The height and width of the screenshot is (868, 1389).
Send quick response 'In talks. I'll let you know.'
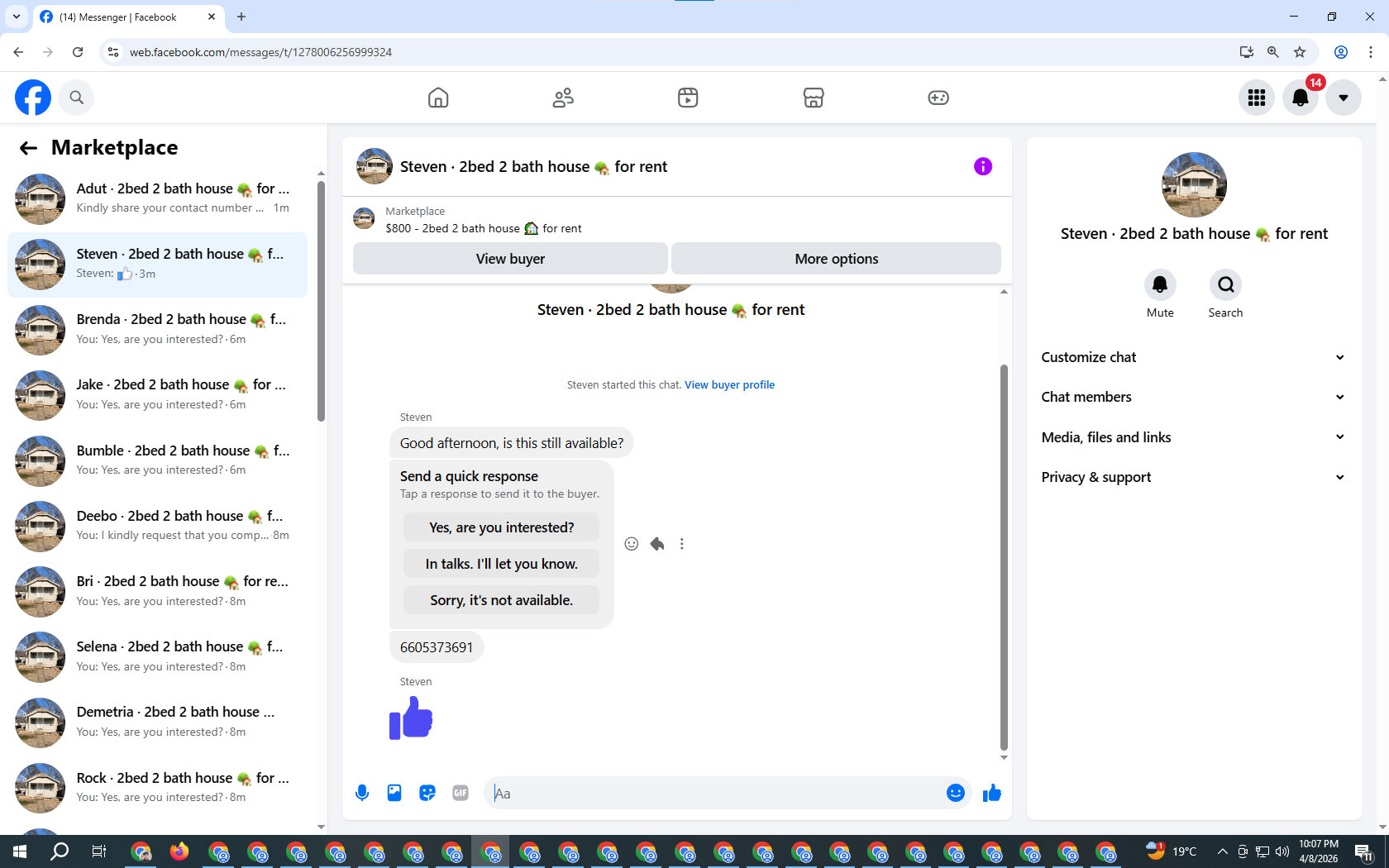501,564
